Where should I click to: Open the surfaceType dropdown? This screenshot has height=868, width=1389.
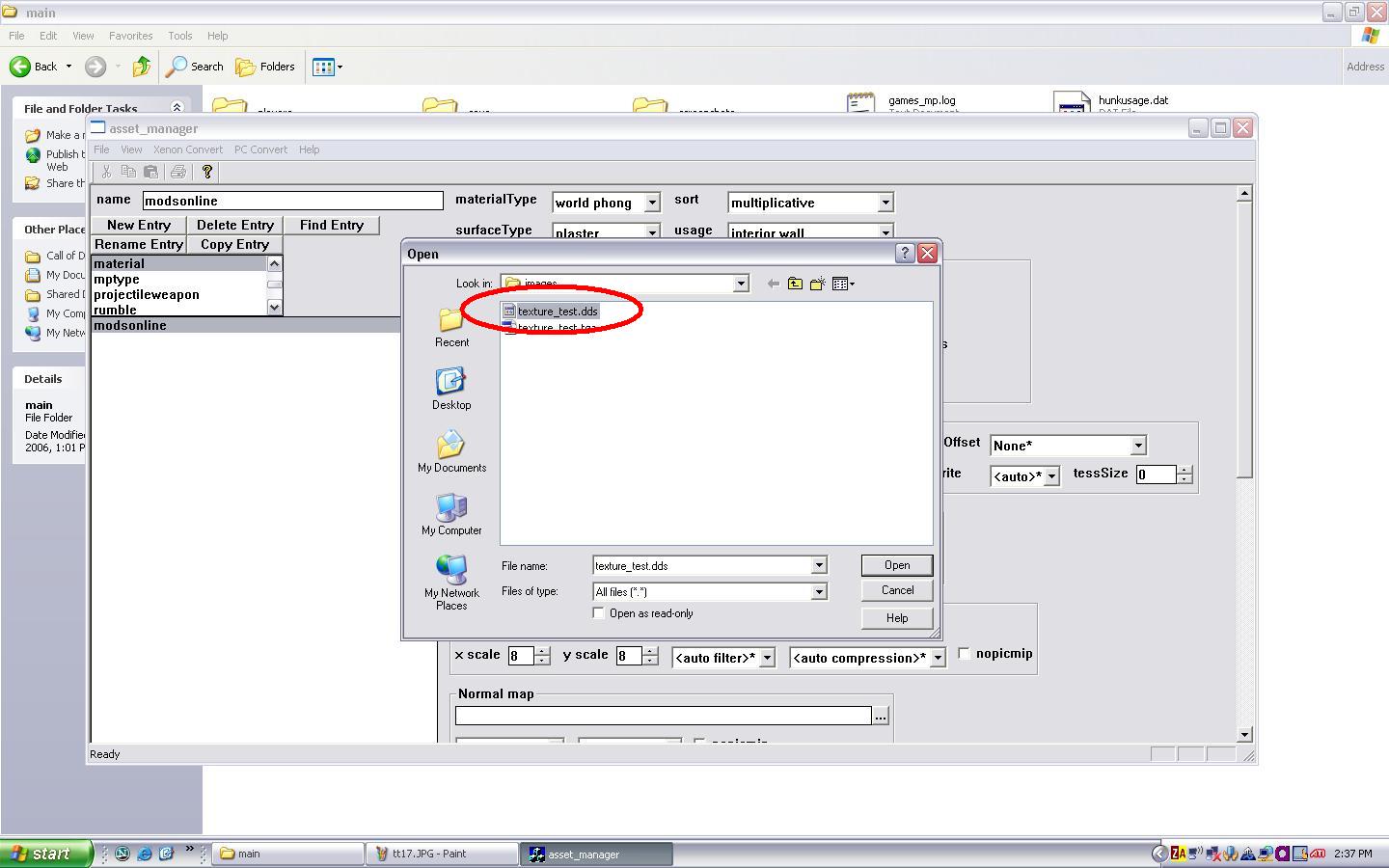[652, 232]
